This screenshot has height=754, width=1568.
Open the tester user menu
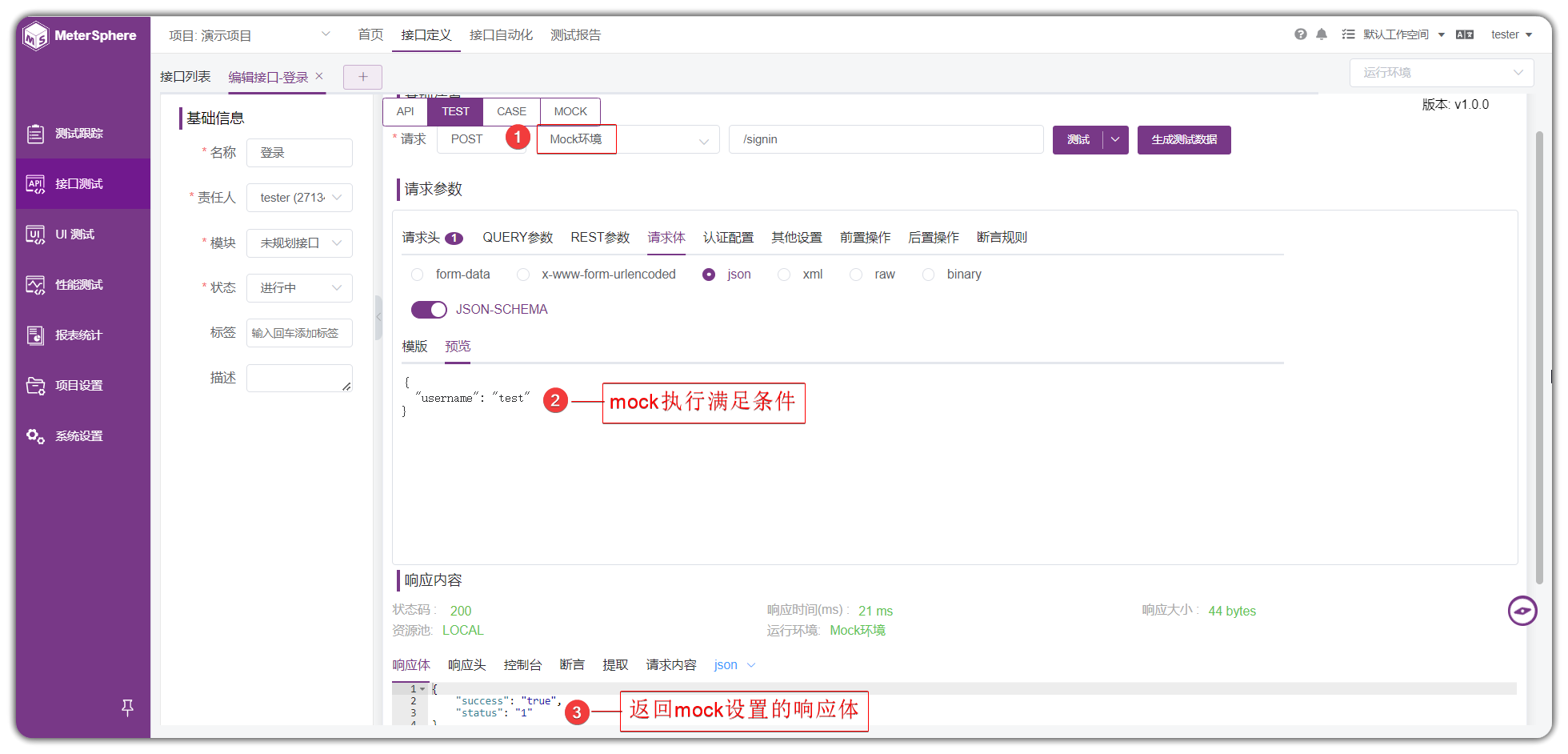pos(1511,34)
